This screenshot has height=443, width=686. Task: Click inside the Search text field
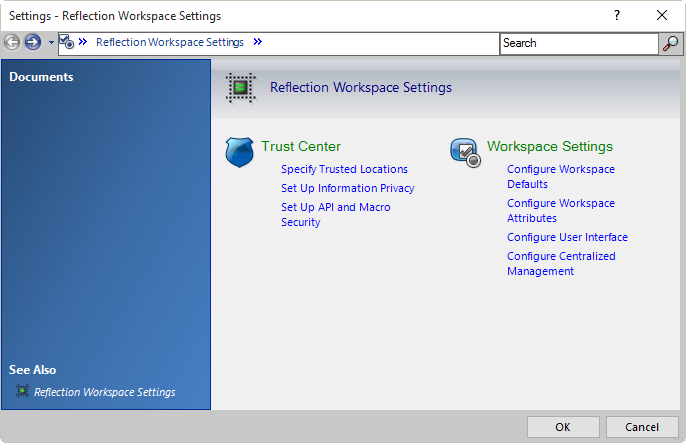click(578, 43)
